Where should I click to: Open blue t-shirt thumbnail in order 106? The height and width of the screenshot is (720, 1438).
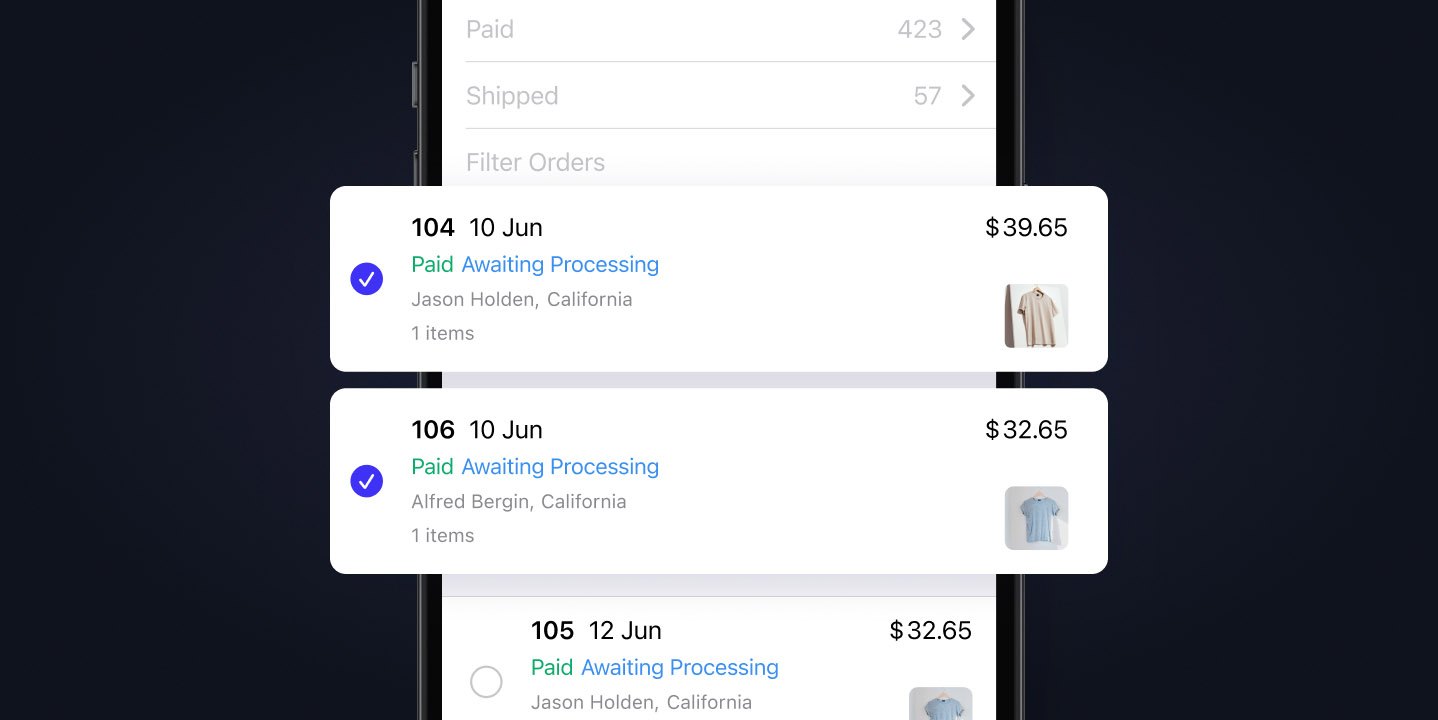pos(1036,518)
